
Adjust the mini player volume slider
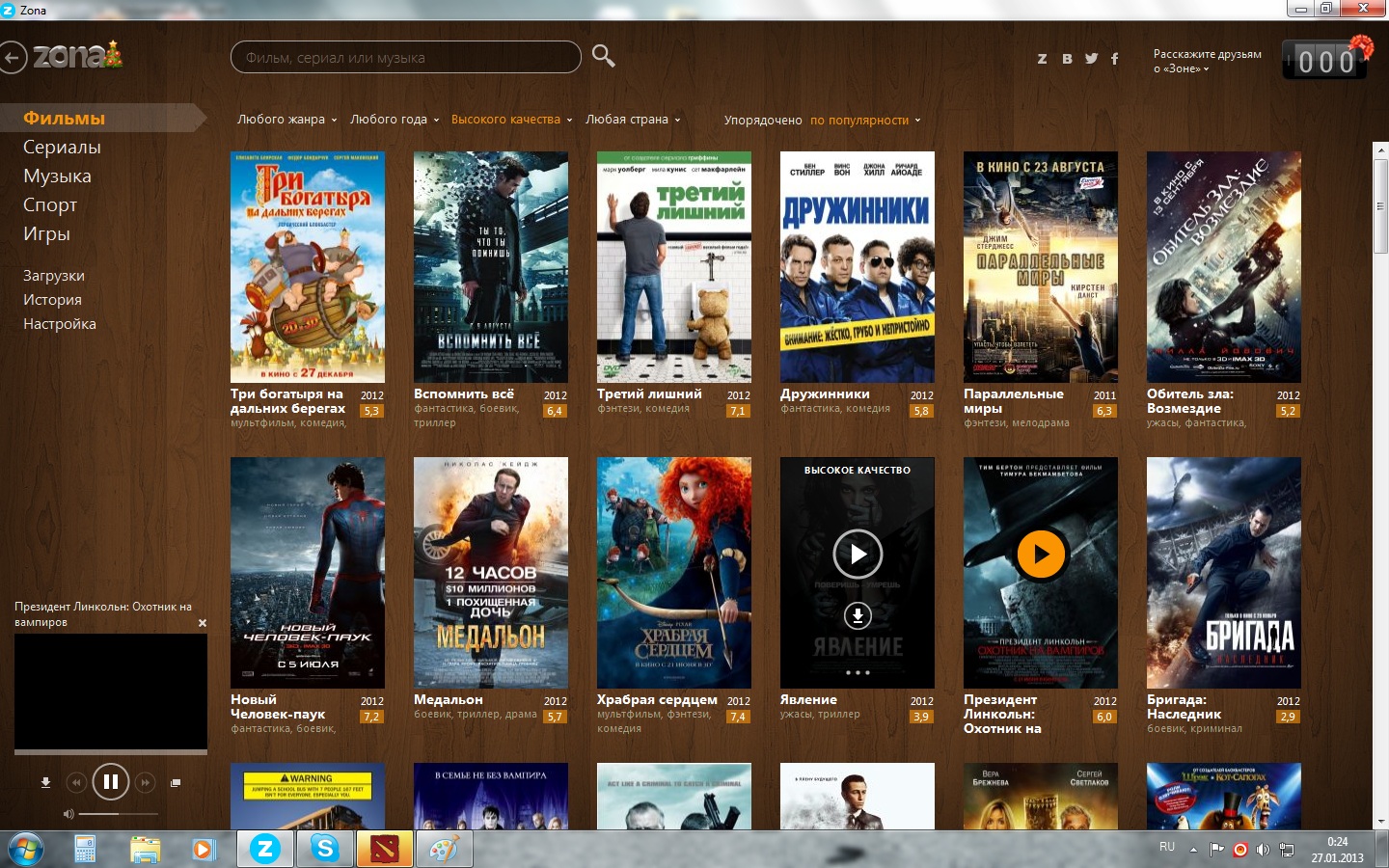click(x=117, y=814)
